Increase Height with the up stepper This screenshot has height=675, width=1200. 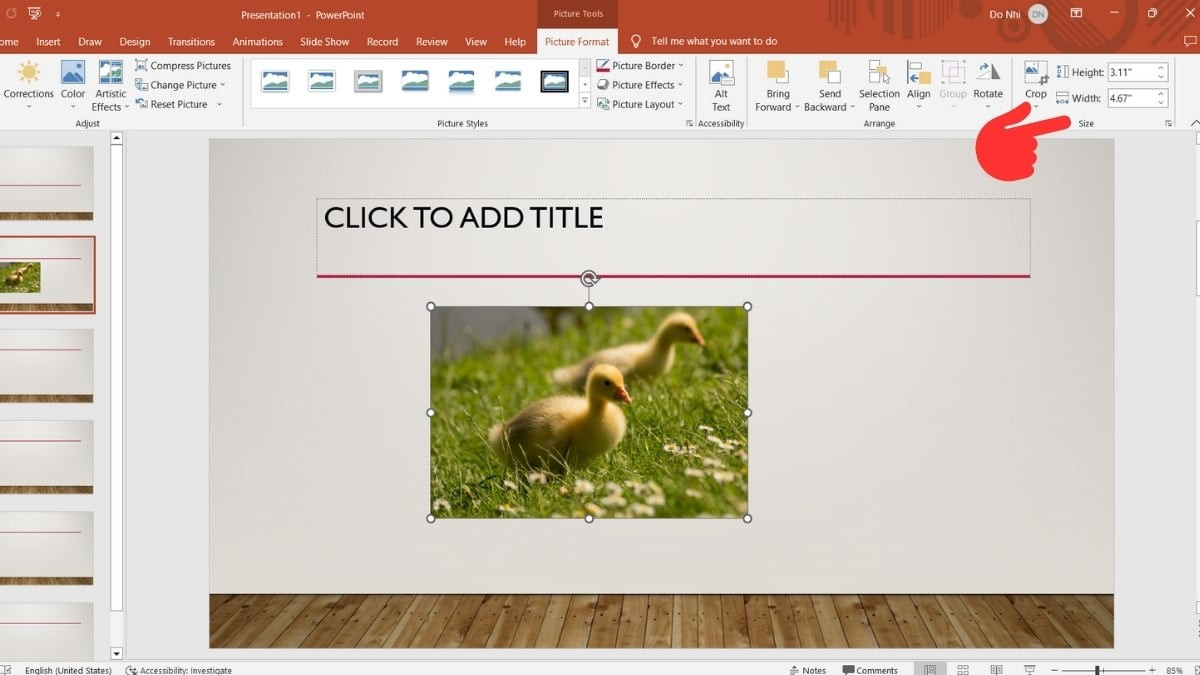1161,68
